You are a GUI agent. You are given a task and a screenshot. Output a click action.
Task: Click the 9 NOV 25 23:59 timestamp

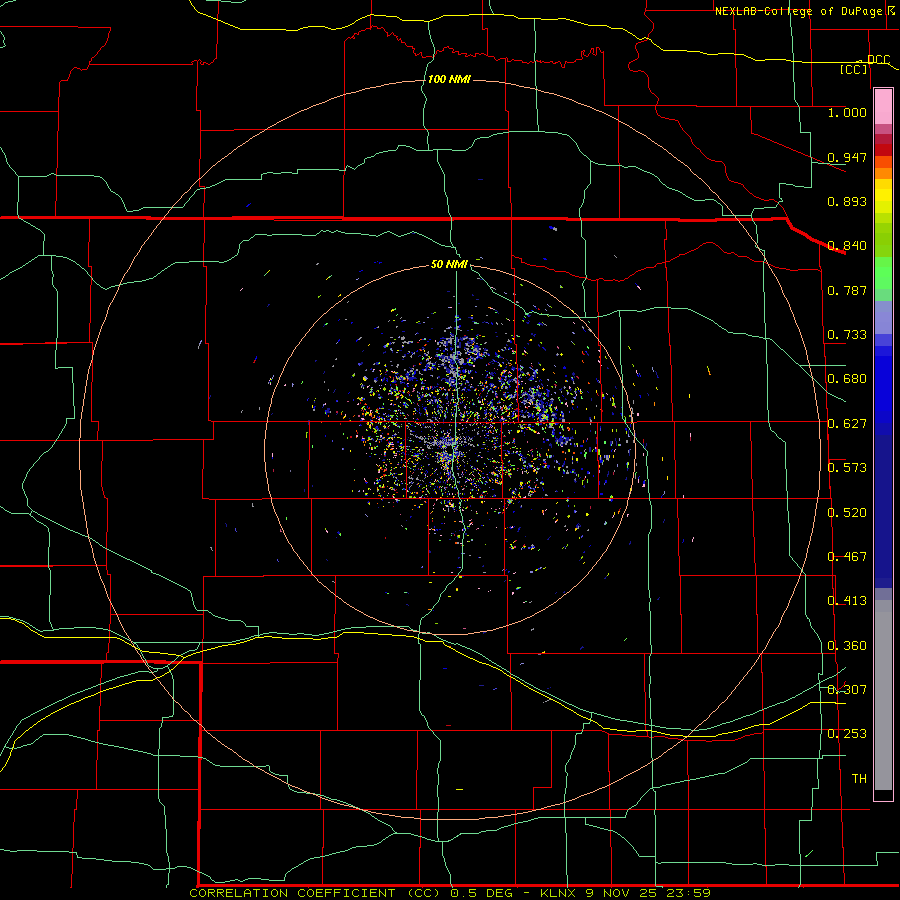[648, 893]
